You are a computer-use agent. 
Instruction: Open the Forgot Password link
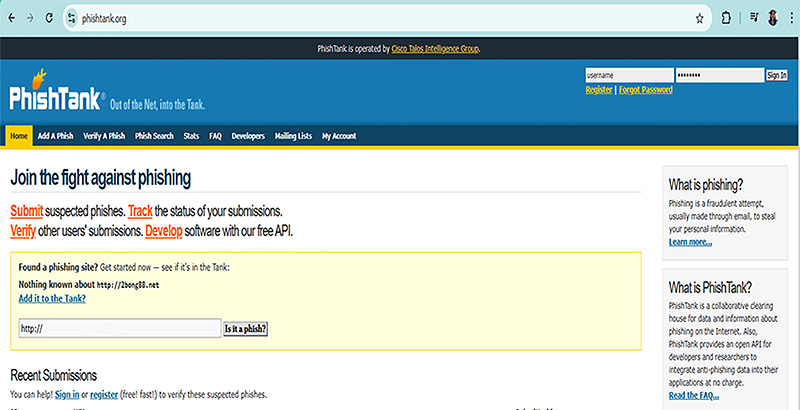click(645, 90)
